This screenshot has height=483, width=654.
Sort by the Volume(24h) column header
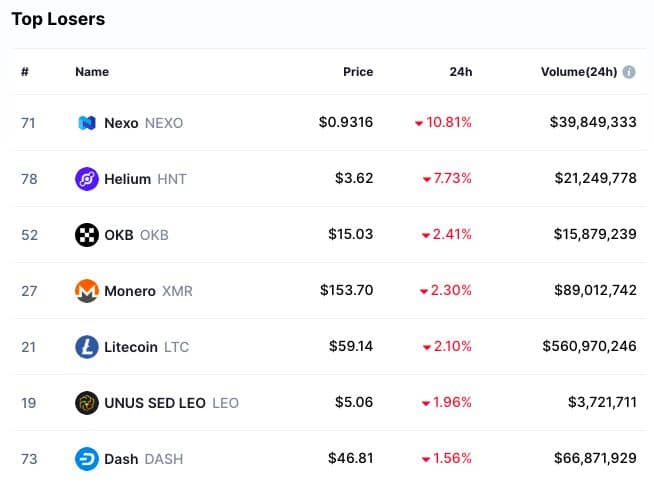pos(579,72)
